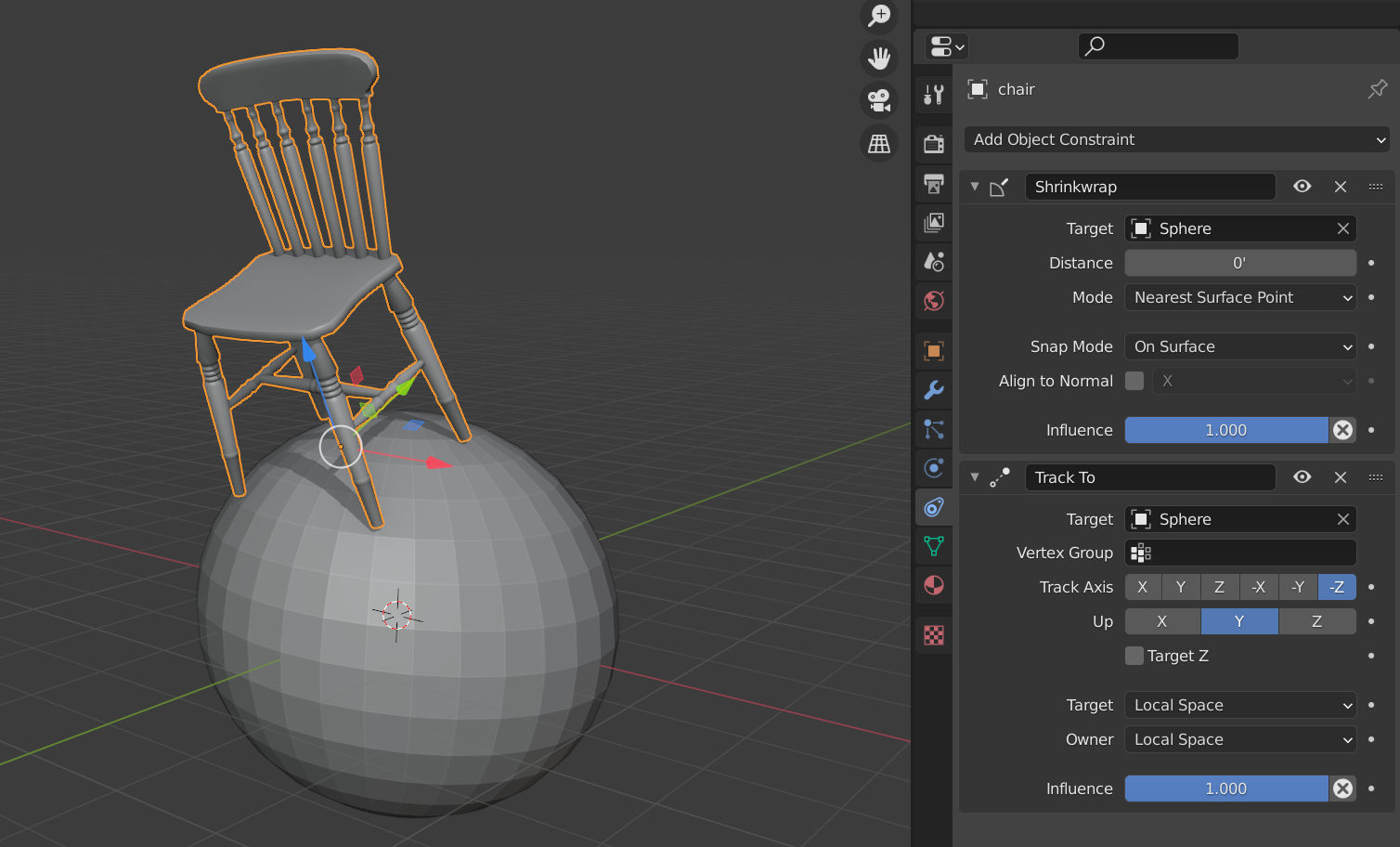Collapse the Shrinkwrap constraint panel

[x=975, y=187]
